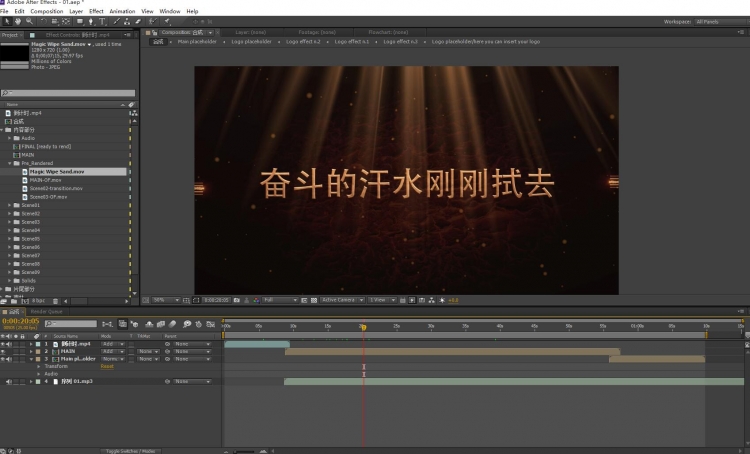This screenshot has height=454, width=750.
Task: Open the Graph Editor in timeline
Action: (x=210, y=324)
